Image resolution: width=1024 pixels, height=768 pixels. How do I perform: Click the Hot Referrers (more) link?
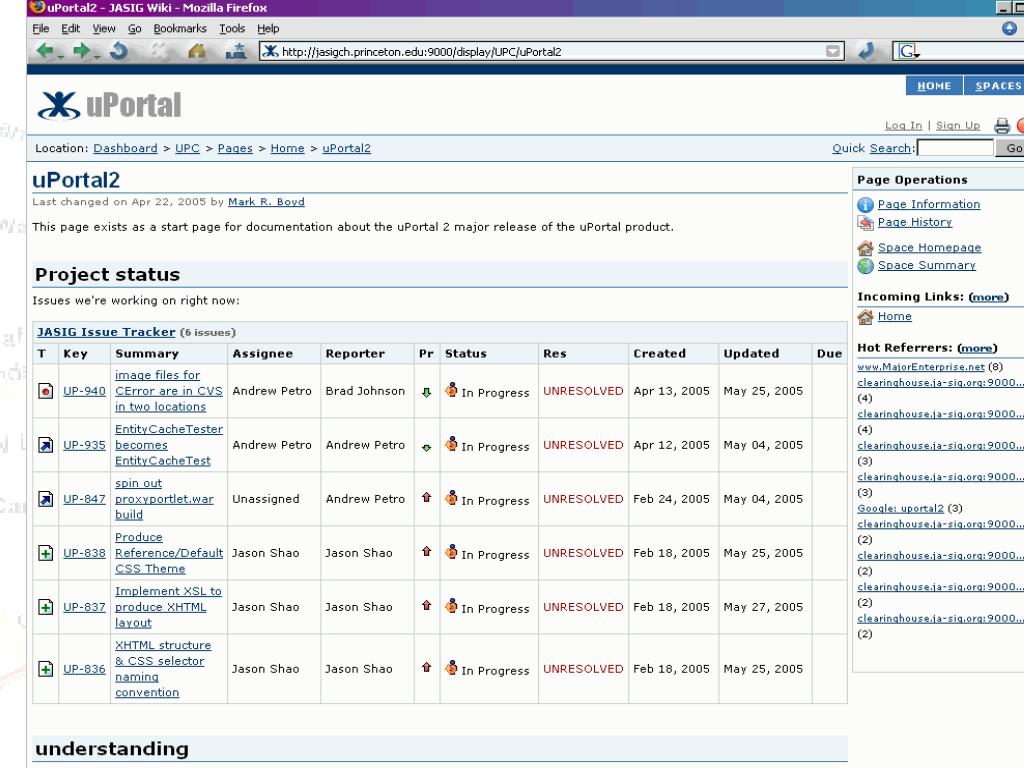point(977,348)
